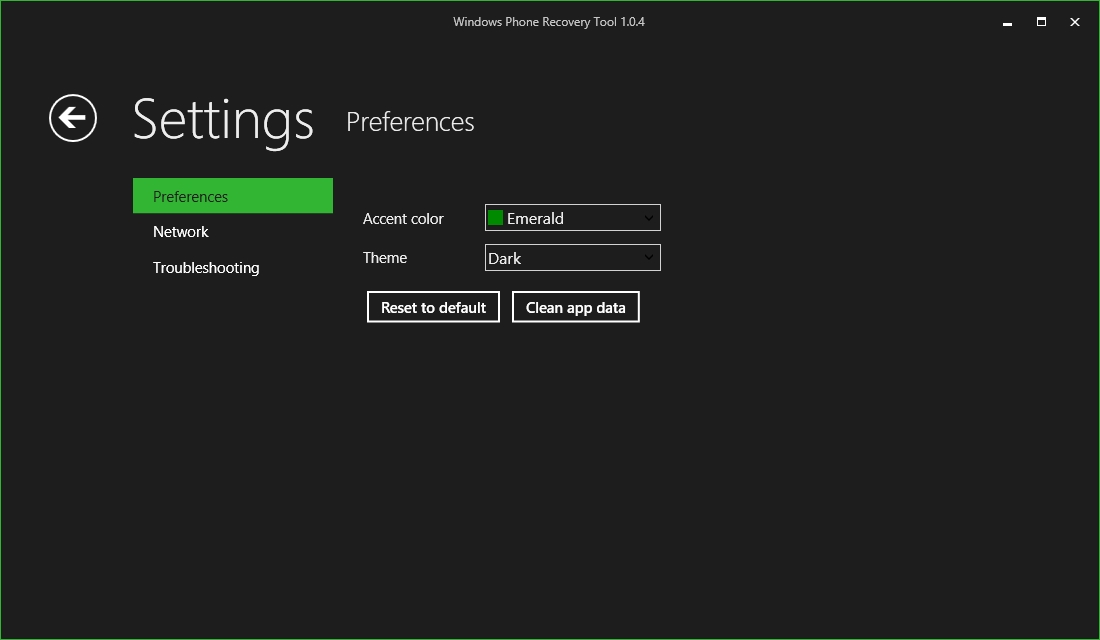1100x640 pixels.
Task: Click the Preferences subheading next to Settings
Action: tap(410, 122)
